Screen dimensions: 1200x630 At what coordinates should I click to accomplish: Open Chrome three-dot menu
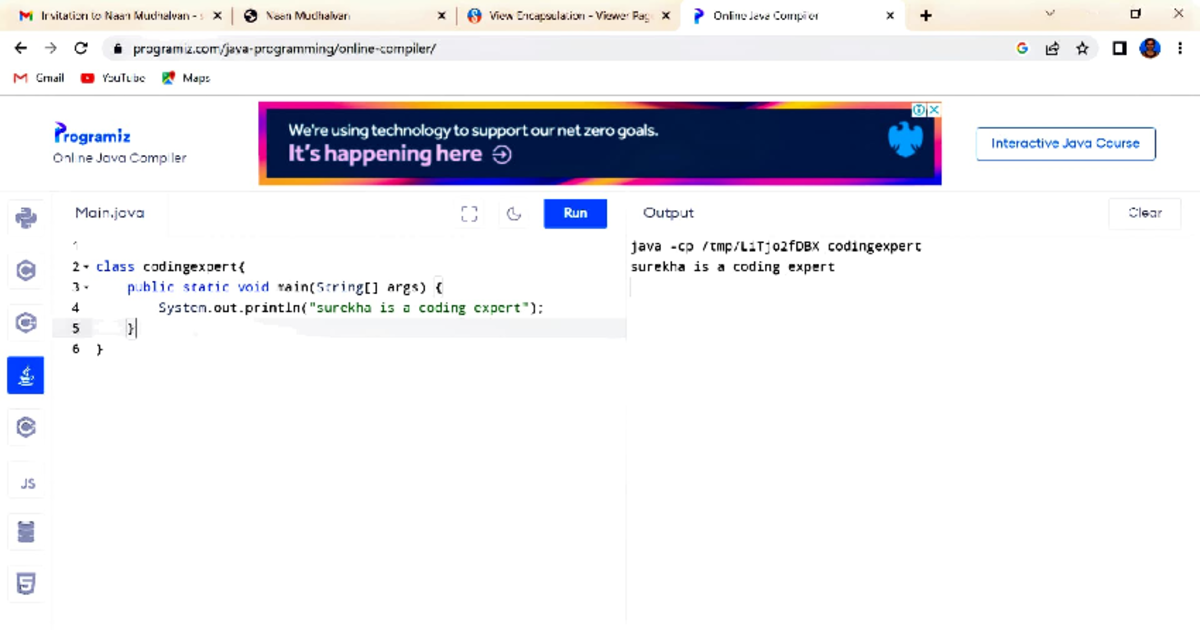(x=1179, y=48)
